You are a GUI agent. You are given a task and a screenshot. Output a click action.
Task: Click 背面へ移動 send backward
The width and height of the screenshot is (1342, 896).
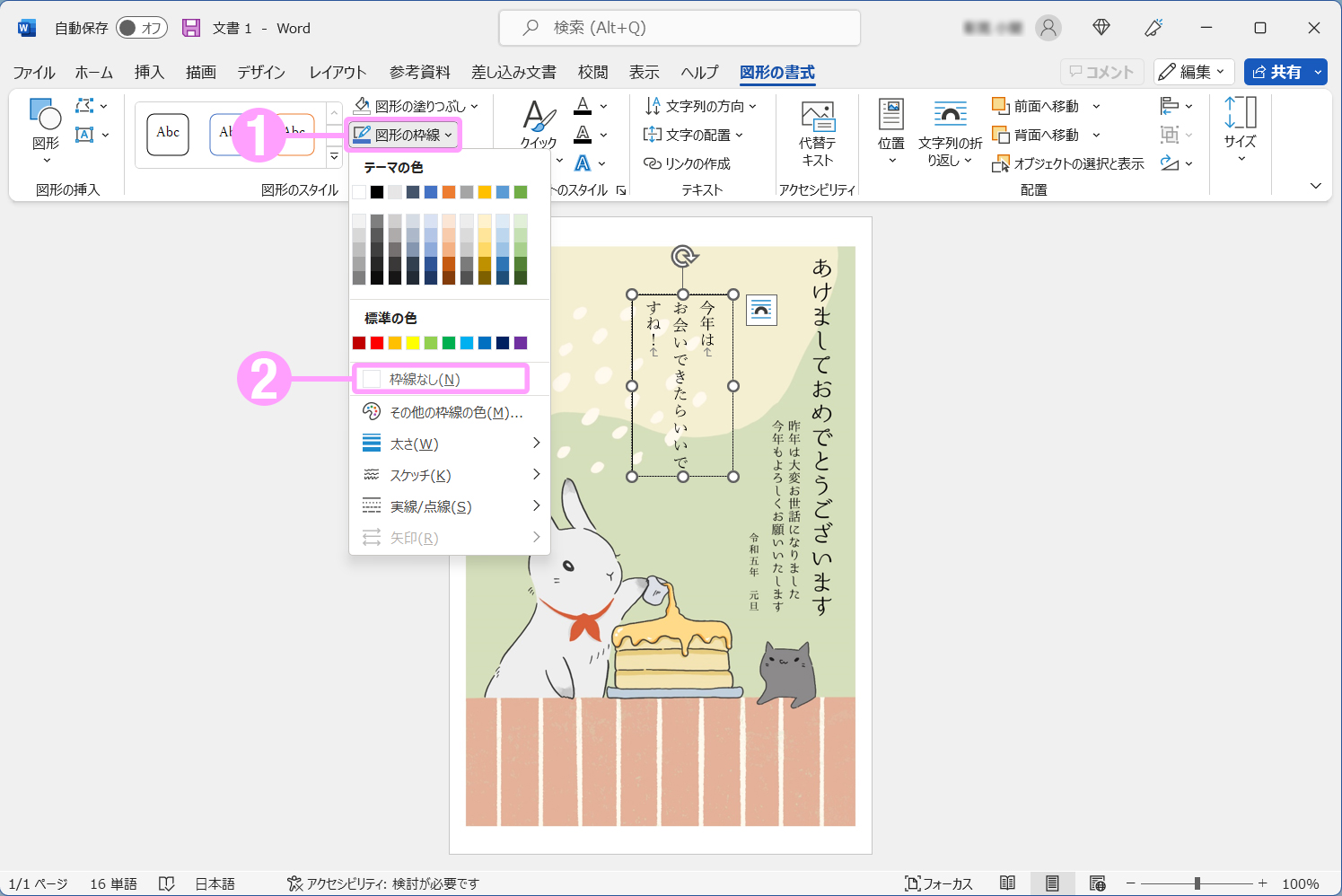[x=1036, y=135]
